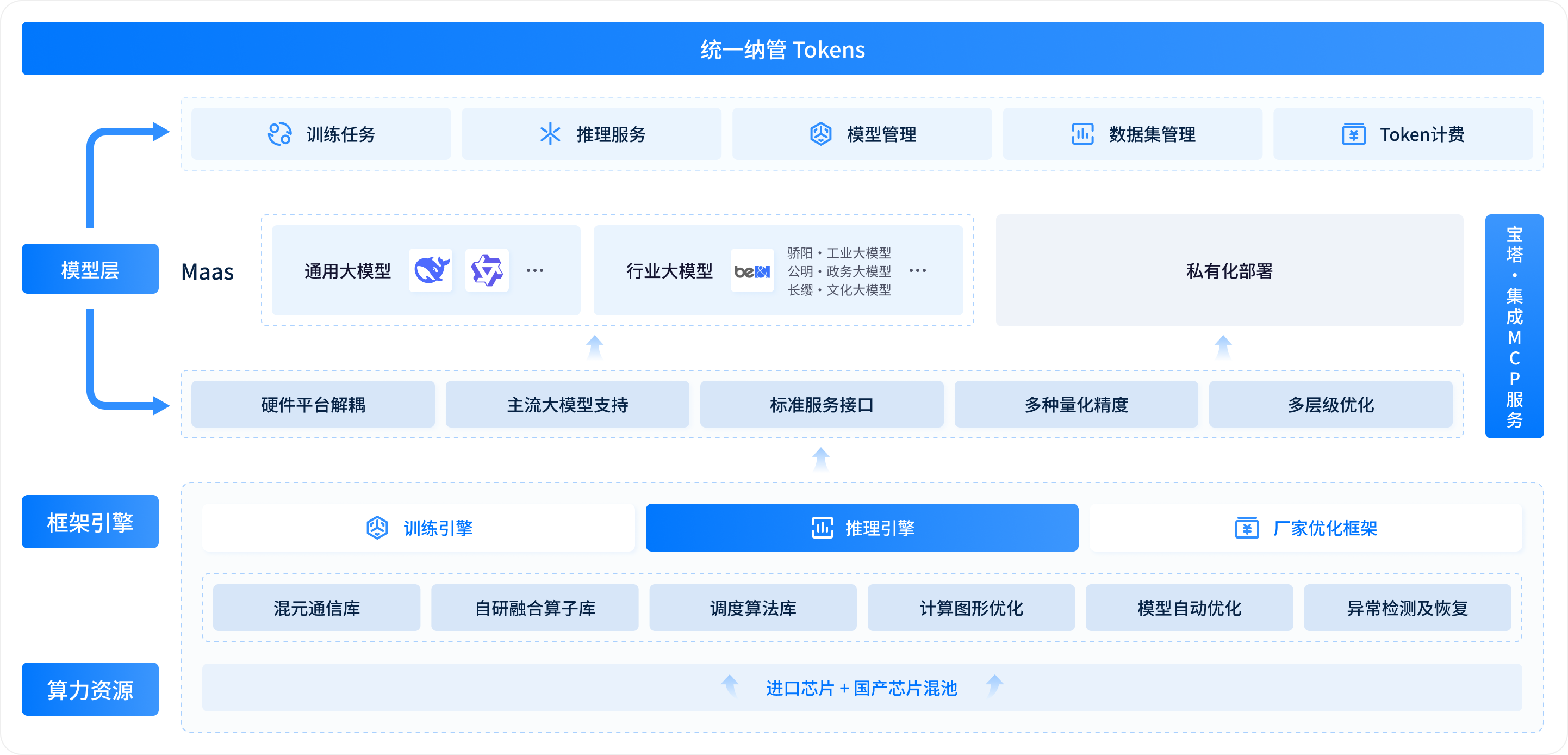The image size is (1568, 755).
Task: Click the 厂家优化框架 yen icon
Action: click(1247, 528)
